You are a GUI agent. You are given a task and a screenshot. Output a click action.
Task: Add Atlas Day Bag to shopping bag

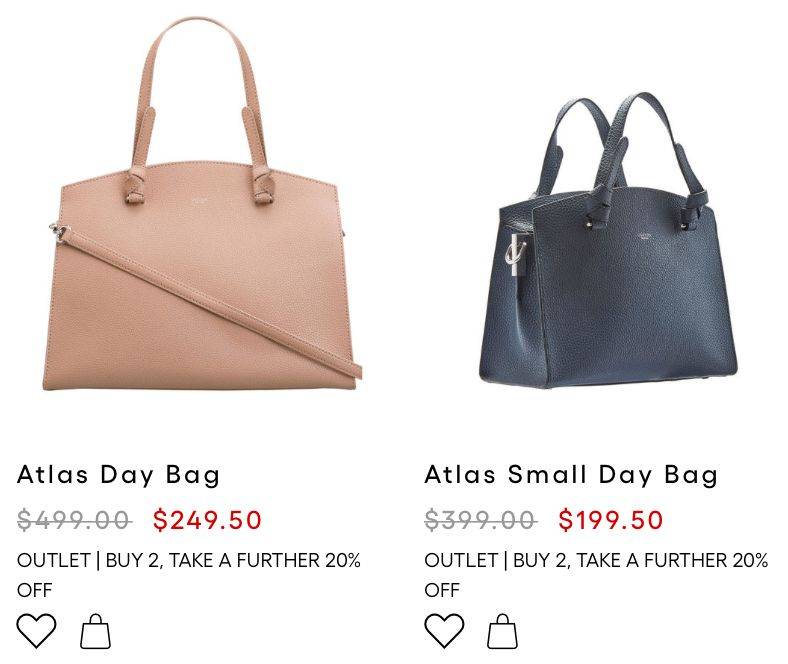(x=95, y=631)
